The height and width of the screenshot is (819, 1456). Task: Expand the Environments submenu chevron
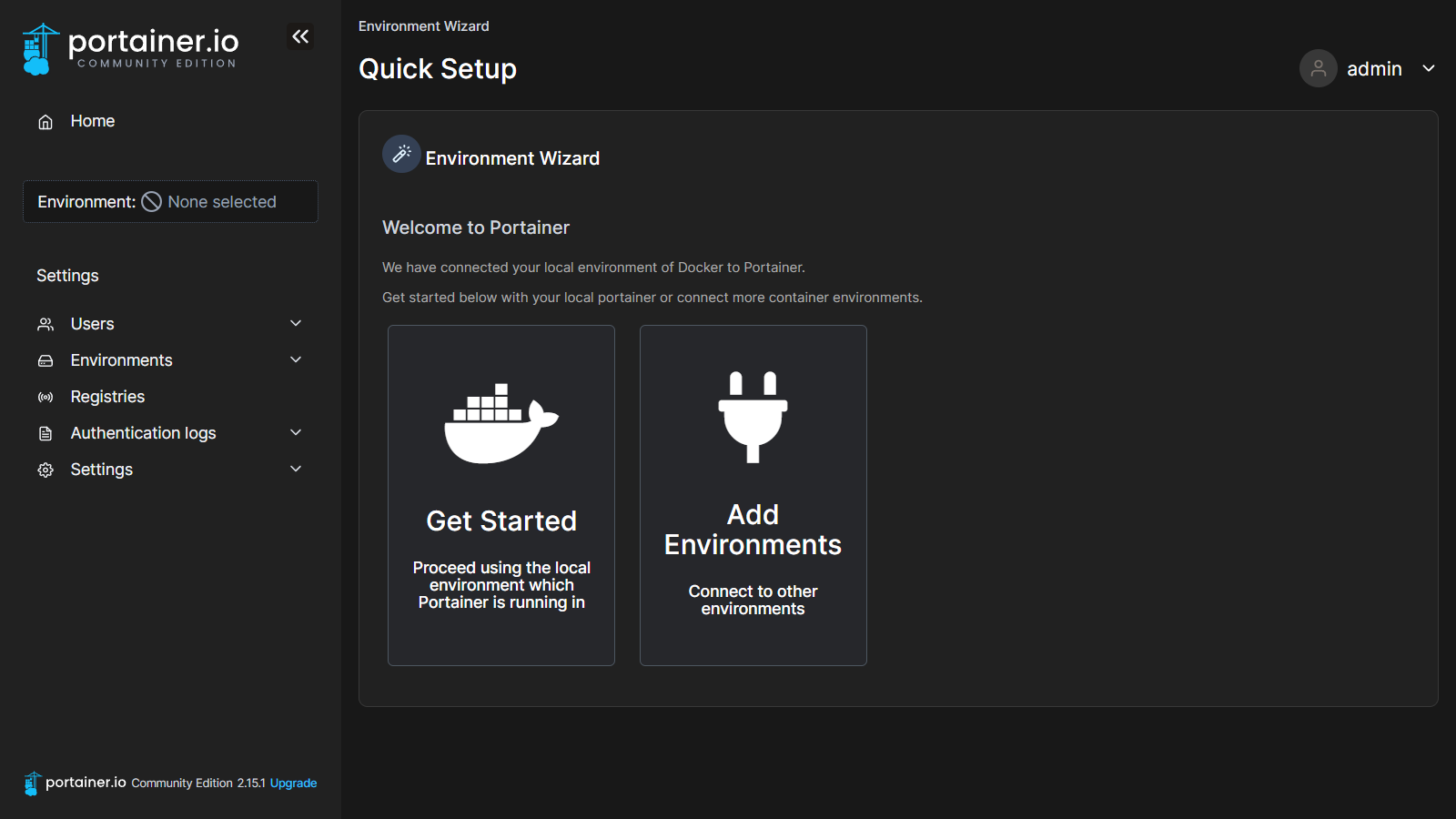point(296,359)
